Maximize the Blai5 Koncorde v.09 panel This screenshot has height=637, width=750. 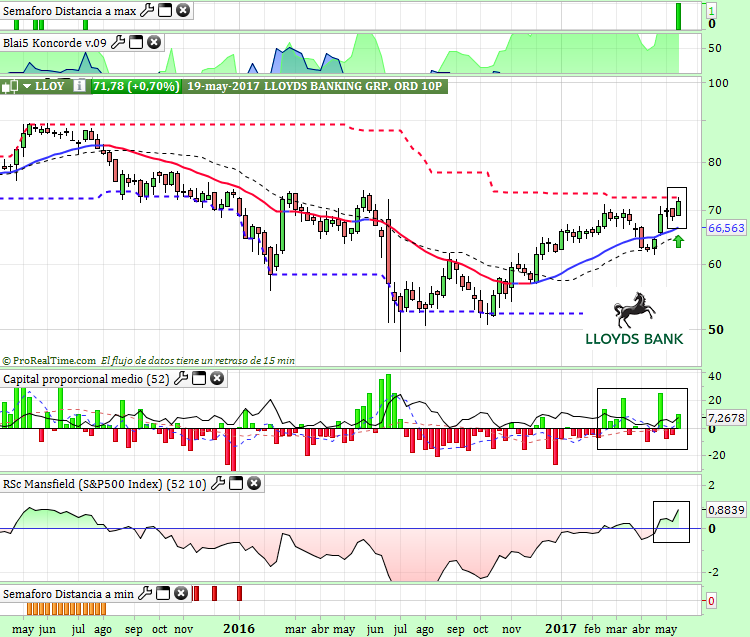pos(136,43)
